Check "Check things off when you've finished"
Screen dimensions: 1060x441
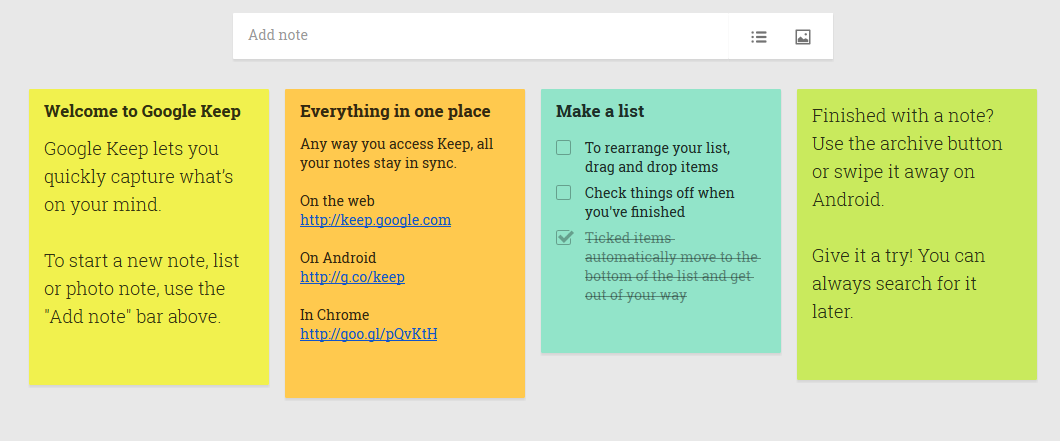tap(563, 193)
